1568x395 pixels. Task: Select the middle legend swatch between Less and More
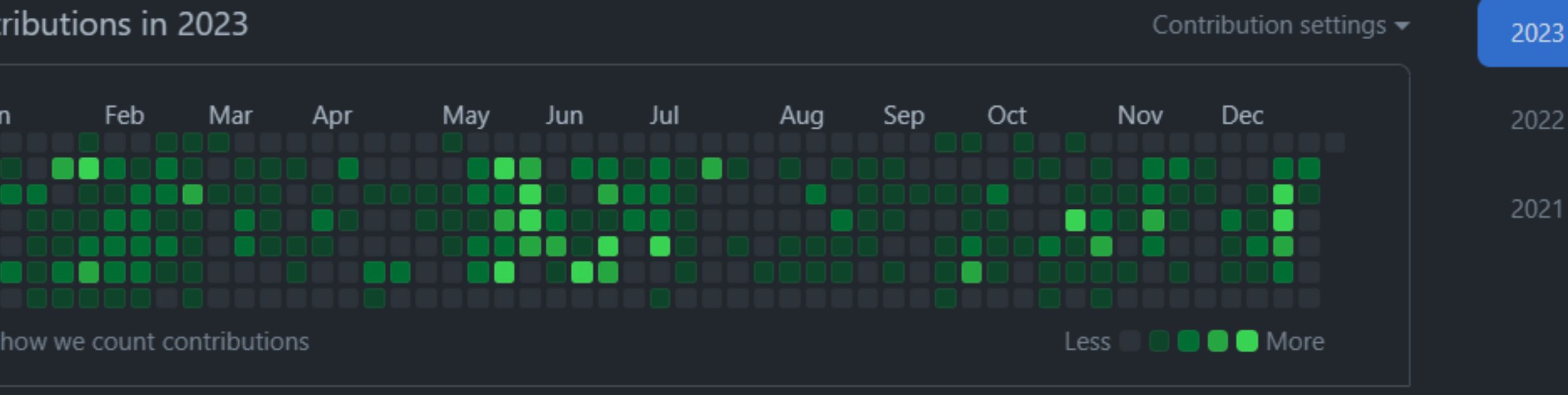[1188, 341]
